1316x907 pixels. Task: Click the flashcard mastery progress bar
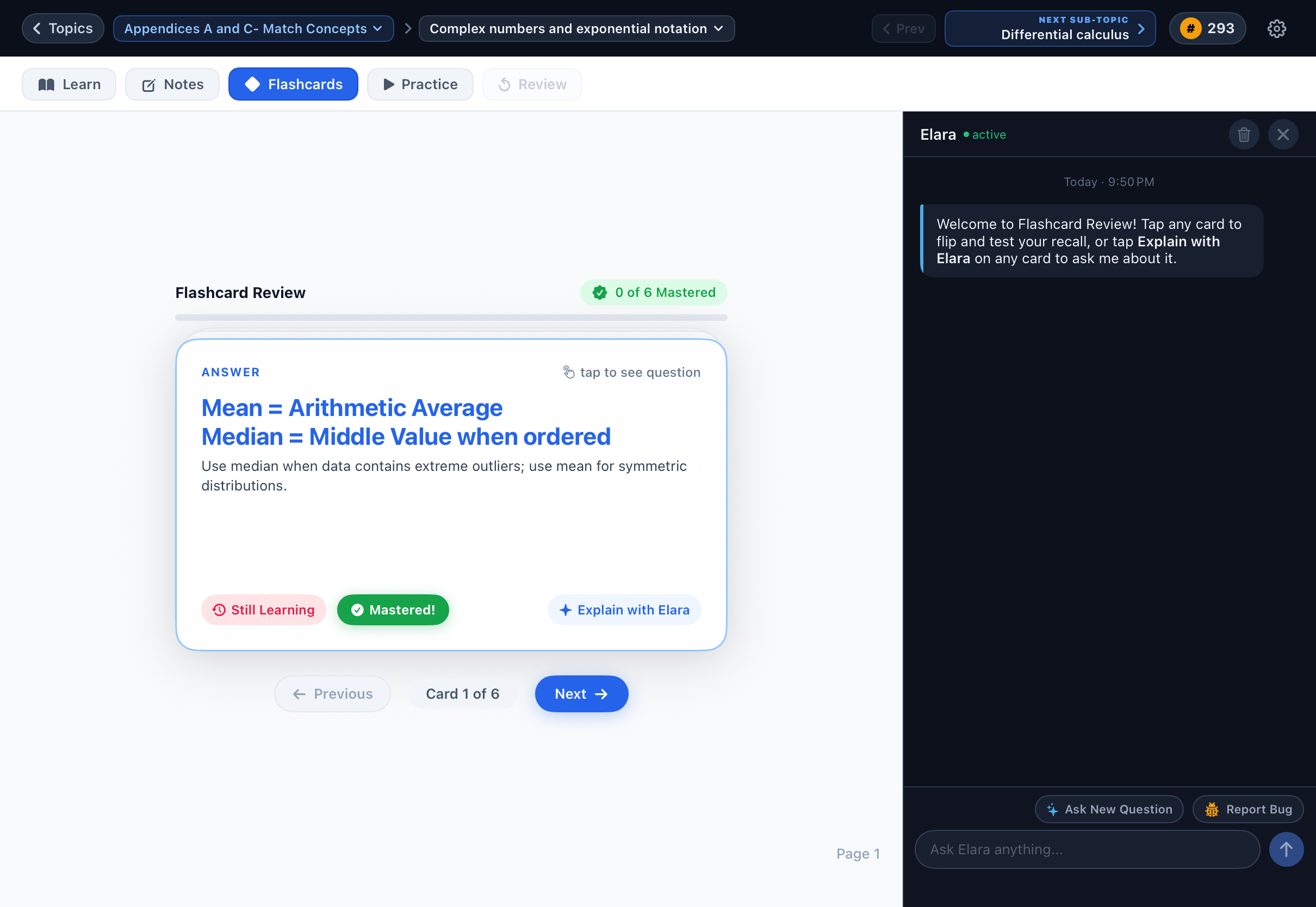pyautogui.click(x=451, y=318)
